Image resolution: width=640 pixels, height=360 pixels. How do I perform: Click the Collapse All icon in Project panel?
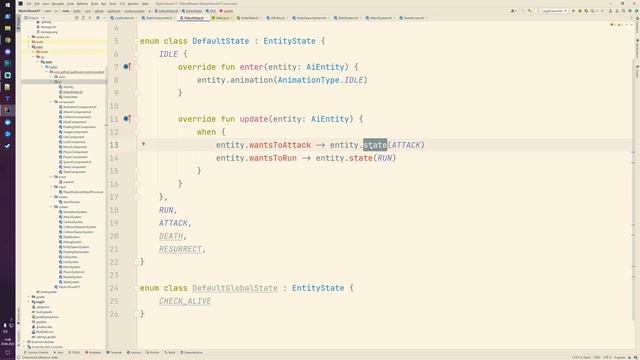90,18
